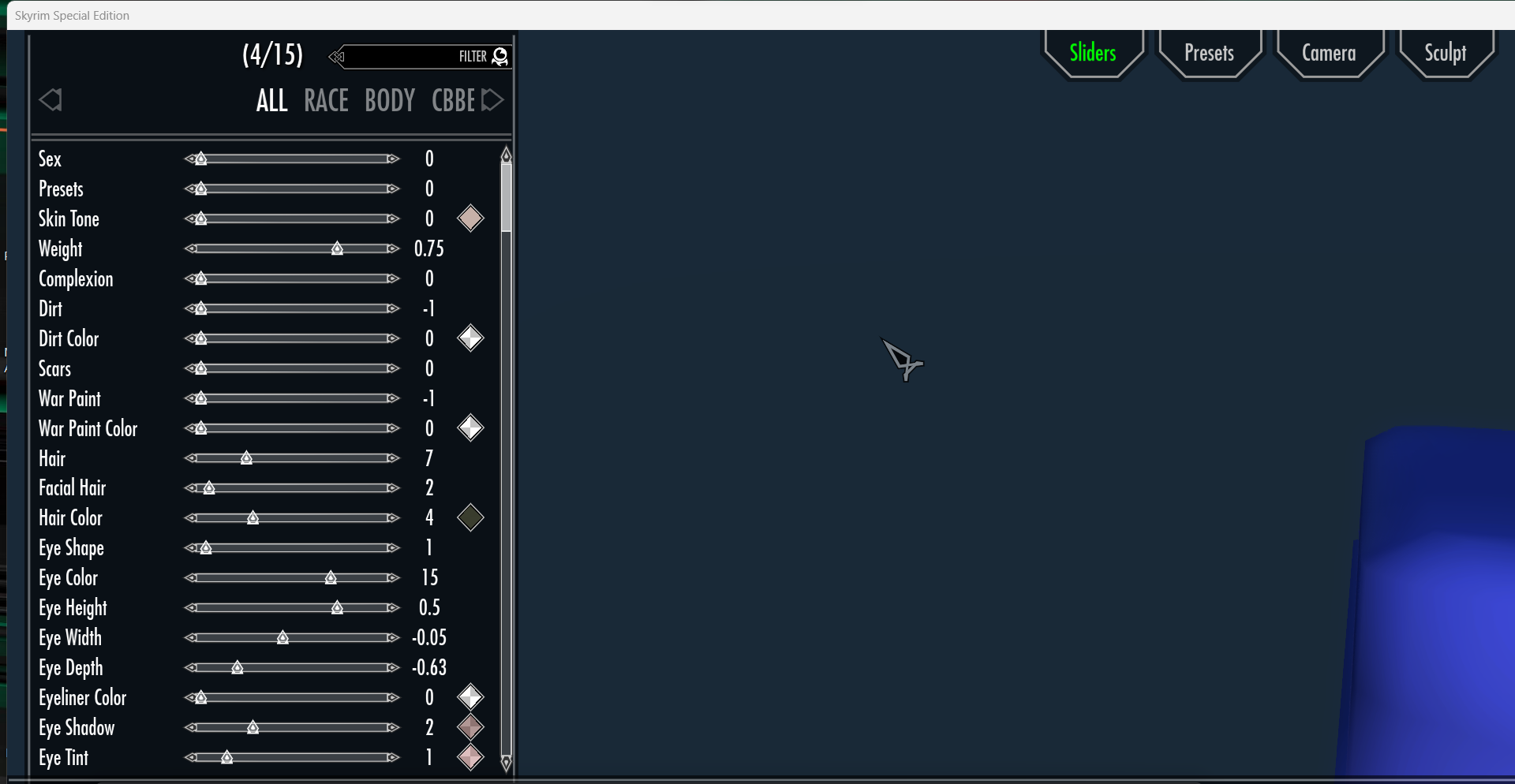Click the Eye Width slider handle
This screenshot has width=1515, height=784.
pos(282,638)
